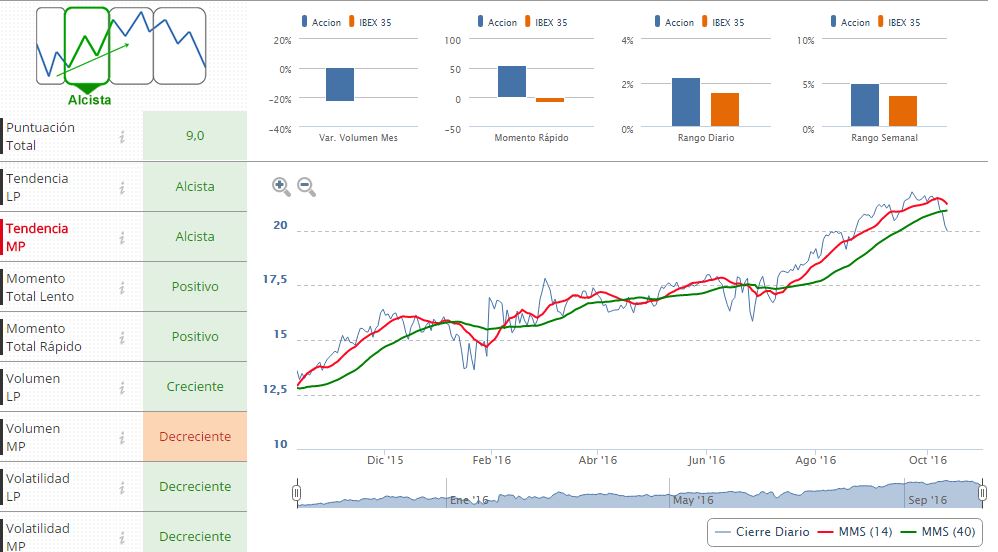Hide the MMS (40) green line series
998x552 pixels.
click(x=935, y=532)
